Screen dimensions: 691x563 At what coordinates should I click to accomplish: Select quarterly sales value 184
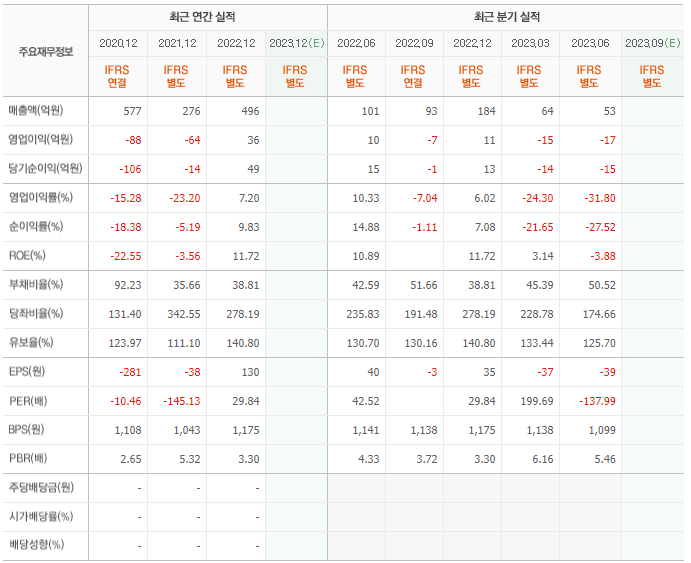(487, 111)
